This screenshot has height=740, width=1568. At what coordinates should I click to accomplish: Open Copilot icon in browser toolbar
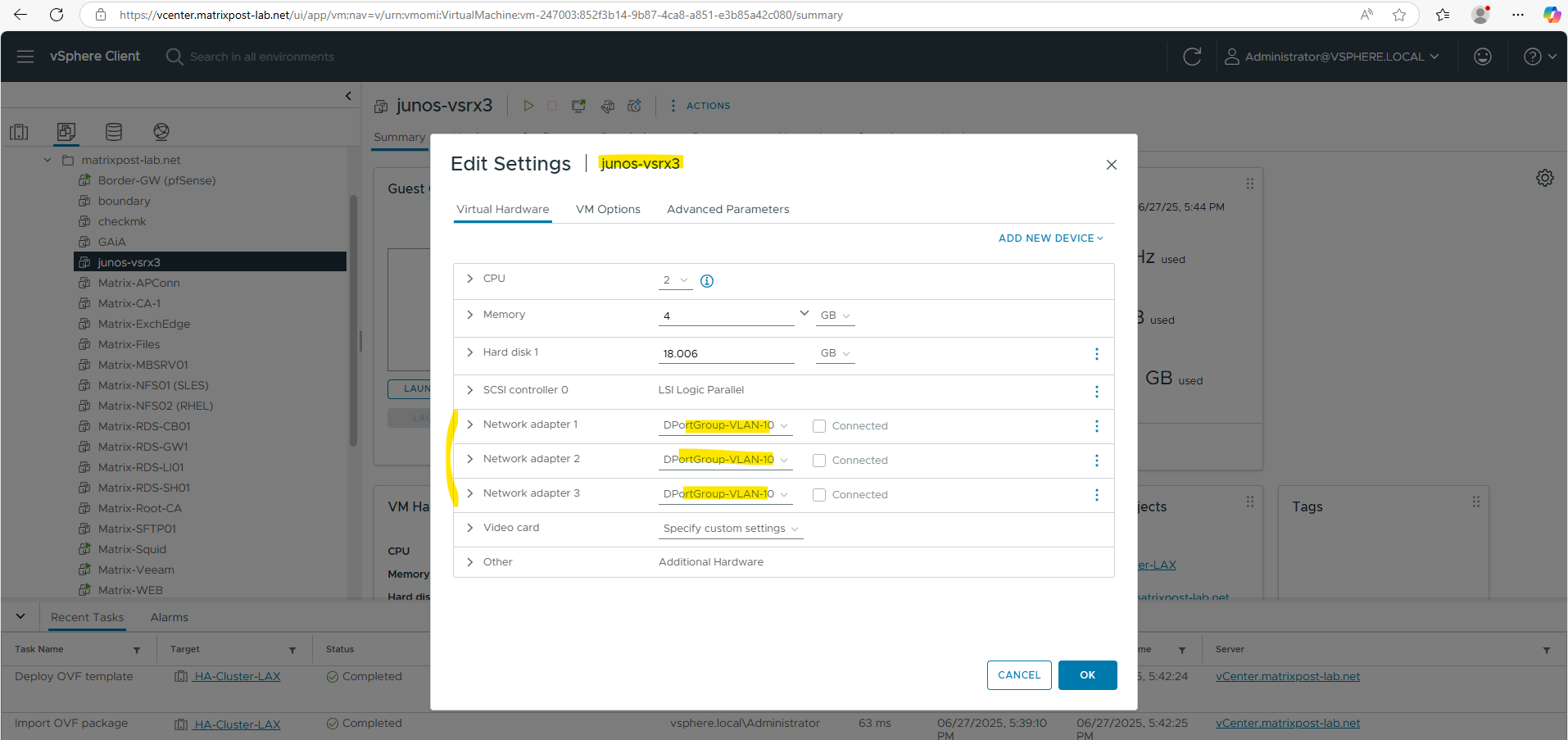tap(1552, 15)
